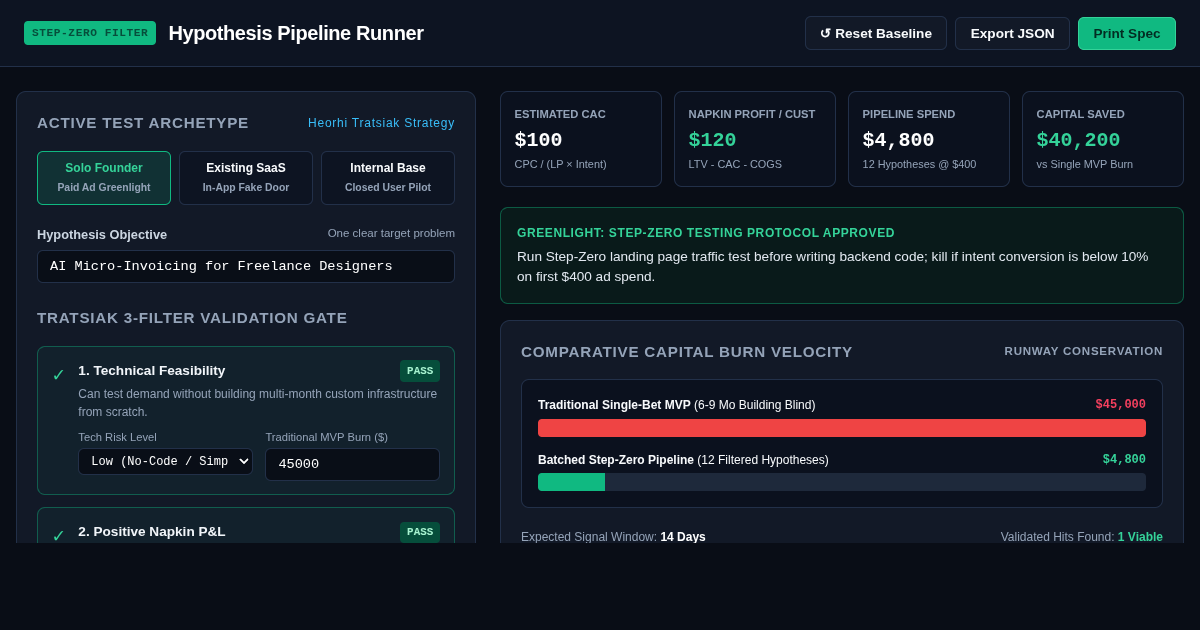Click 'One clear target problem' hint
The width and height of the screenshot is (1200, 630).
(x=391, y=233)
